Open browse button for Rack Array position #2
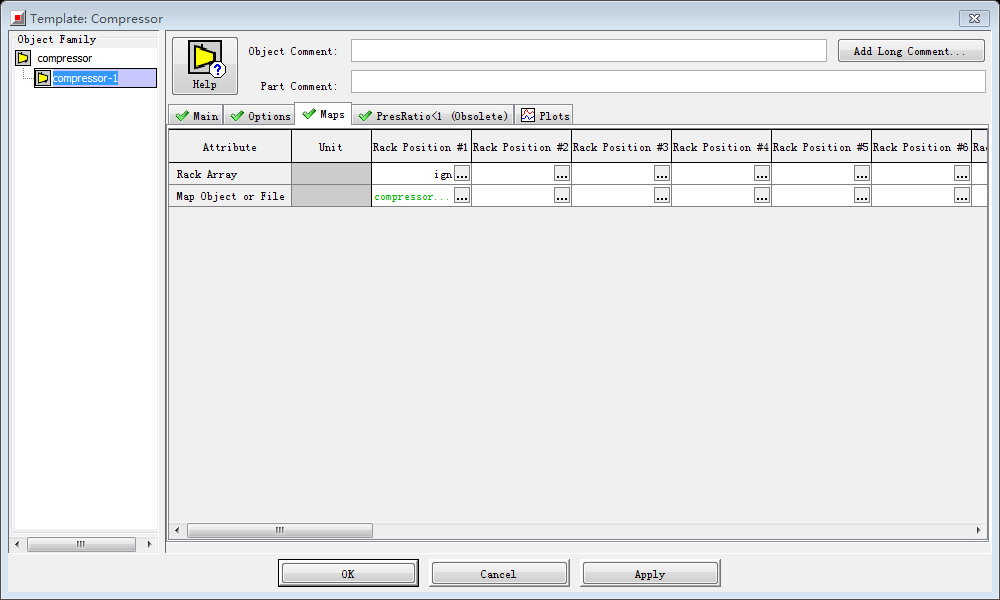The width and height of the screenshot is (1000, 600). [x=561, y=174]
